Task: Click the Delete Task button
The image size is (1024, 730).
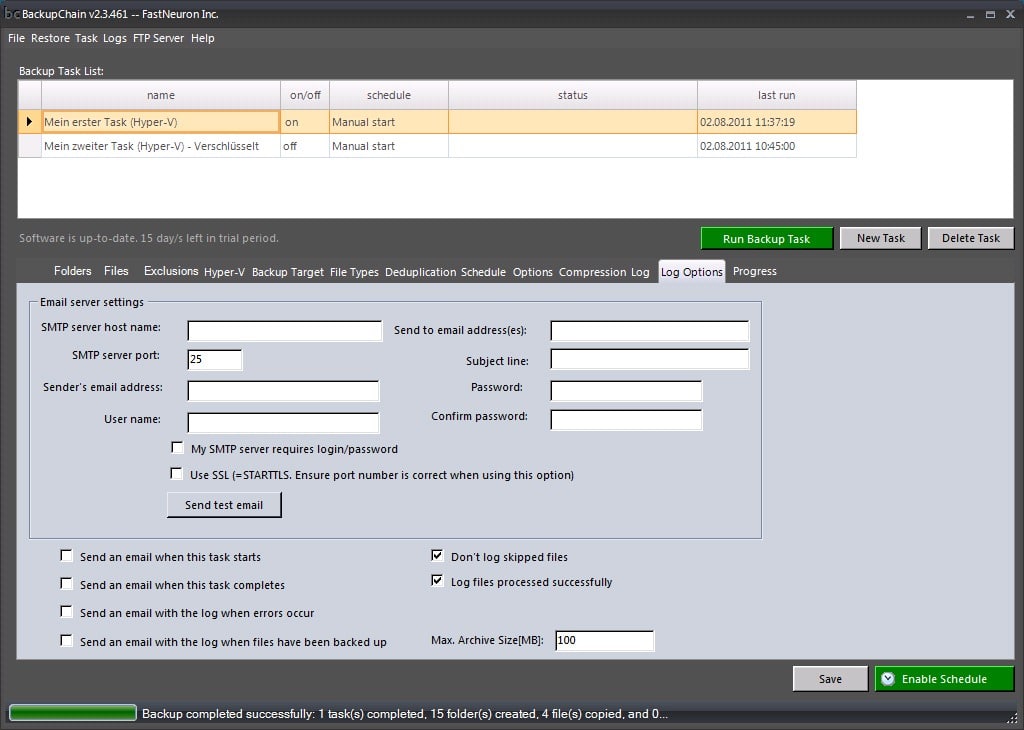Action: 970,238
